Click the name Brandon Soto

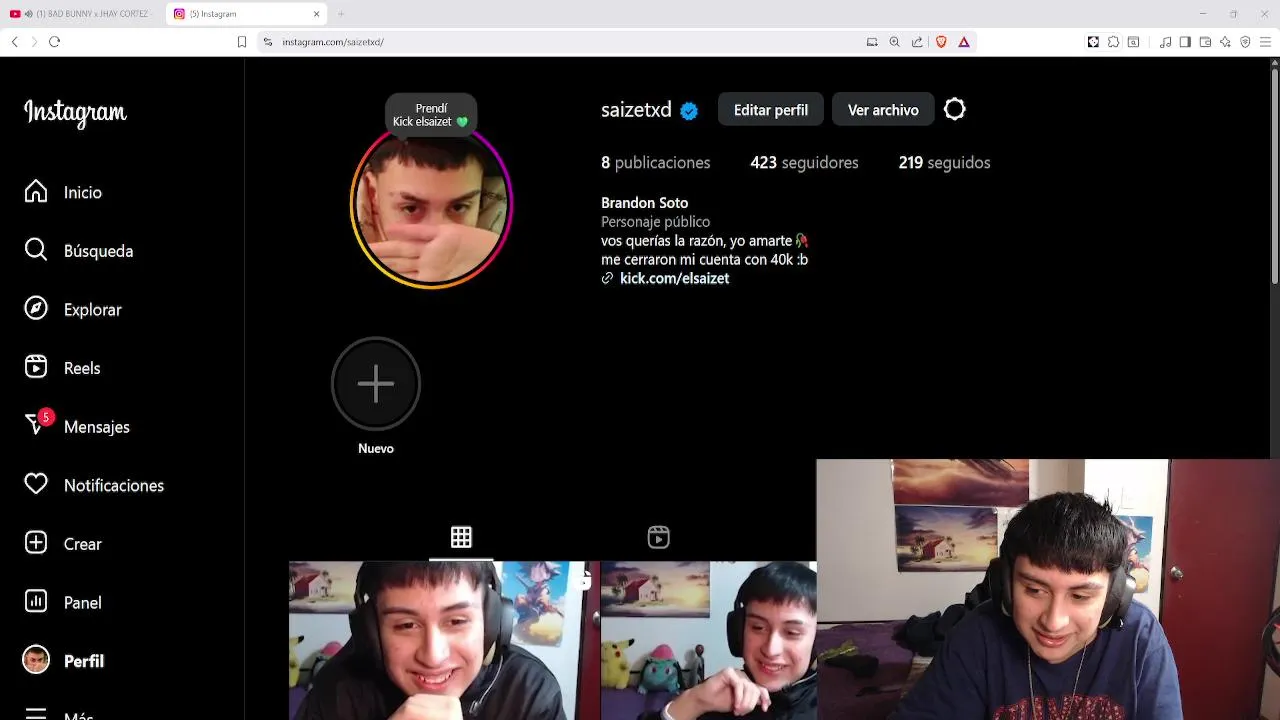pyautogui.click(x=644, y=203)
